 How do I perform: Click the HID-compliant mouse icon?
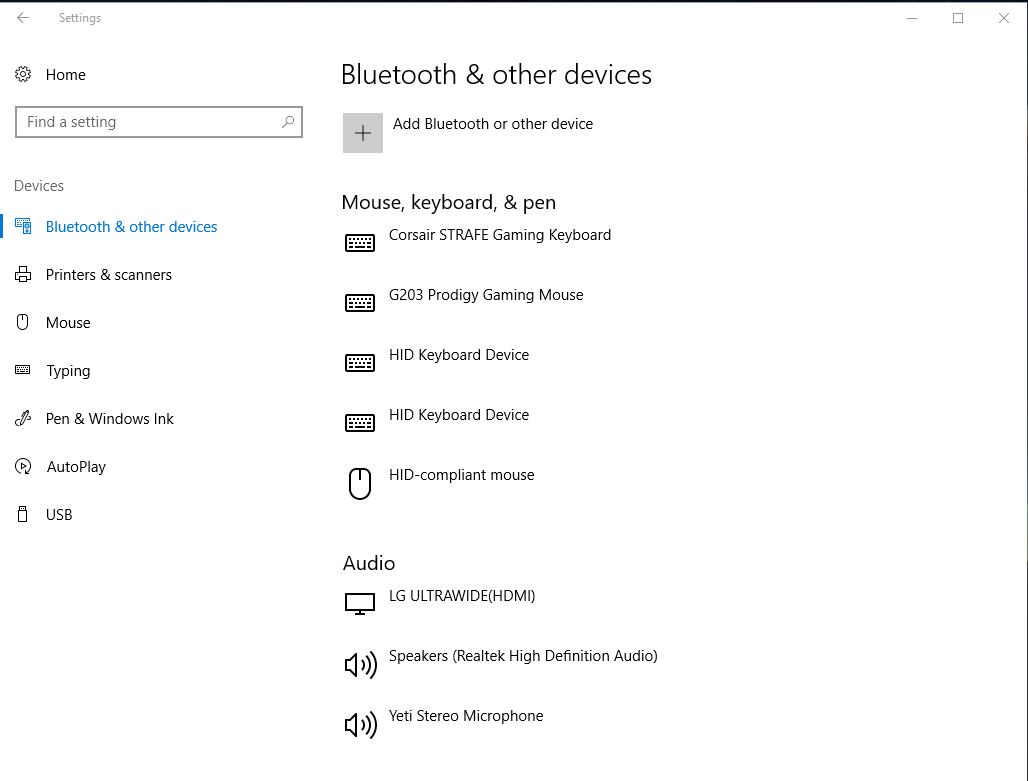[x=360, y=484]
